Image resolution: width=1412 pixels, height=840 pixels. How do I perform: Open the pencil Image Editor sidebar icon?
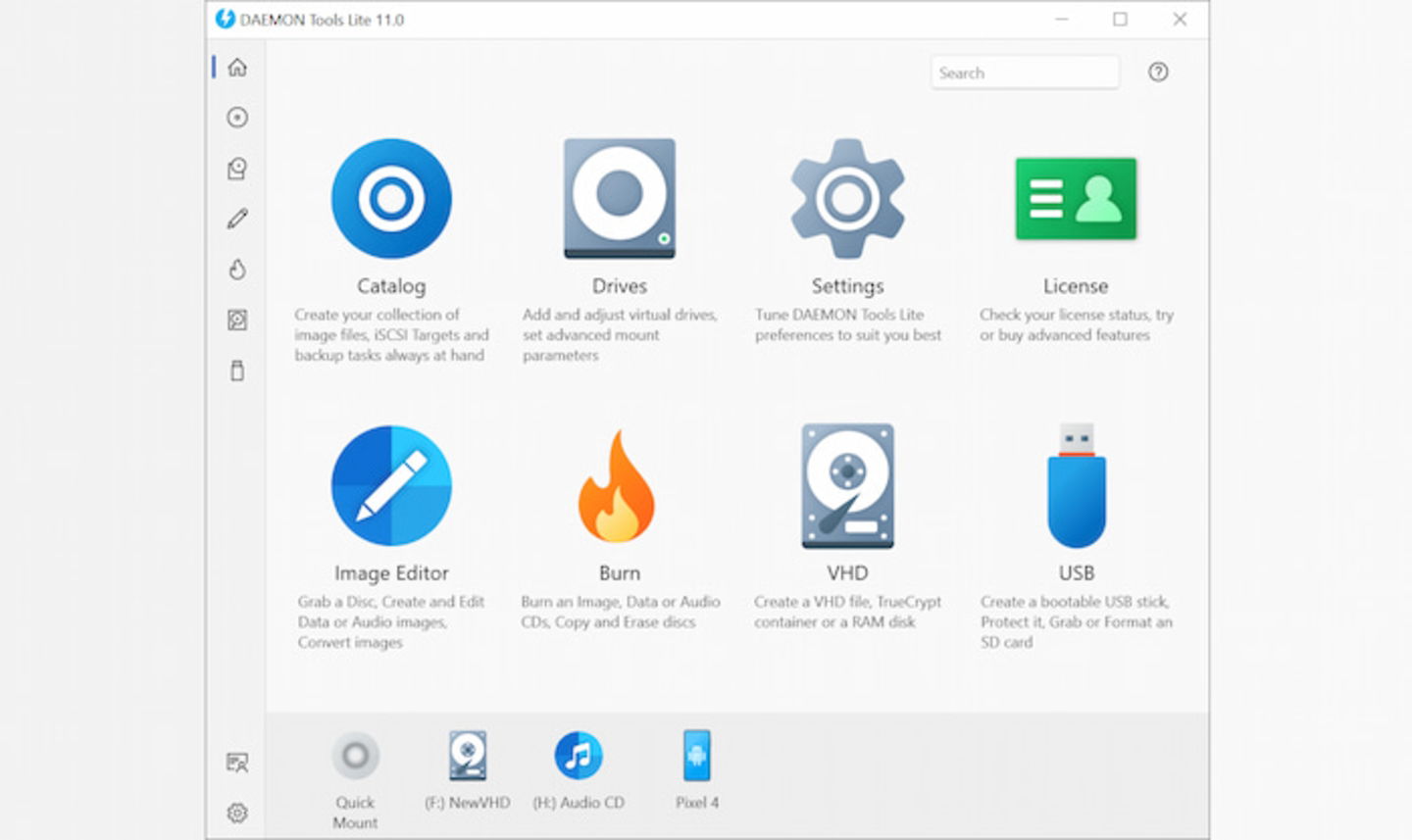[237, 219]
